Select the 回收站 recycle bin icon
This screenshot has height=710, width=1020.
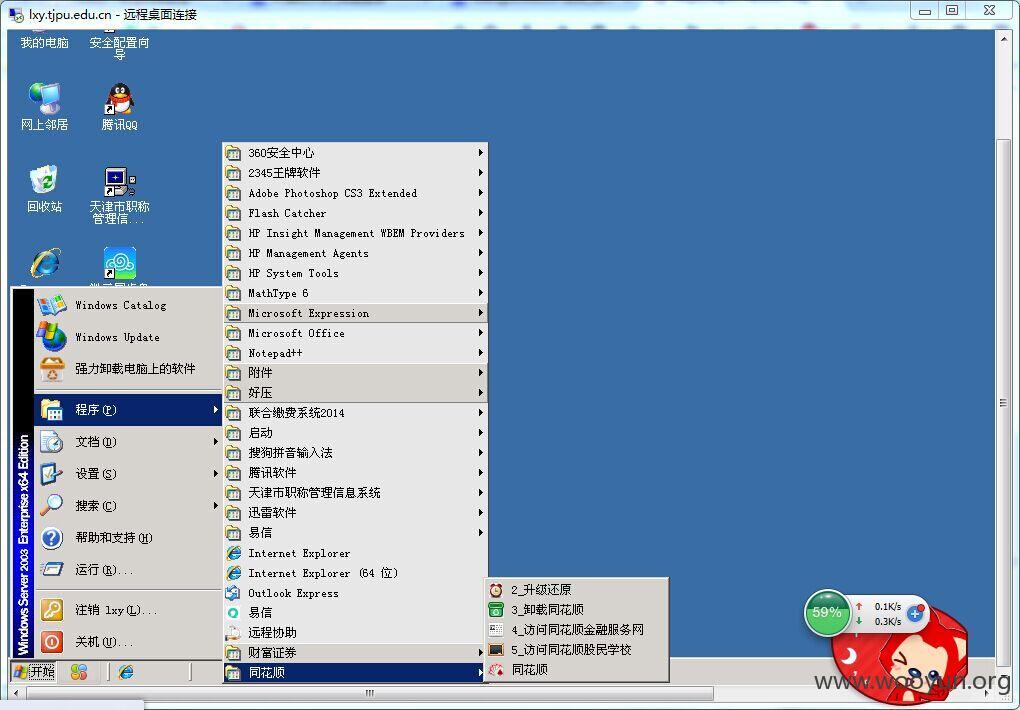point(44,189)
